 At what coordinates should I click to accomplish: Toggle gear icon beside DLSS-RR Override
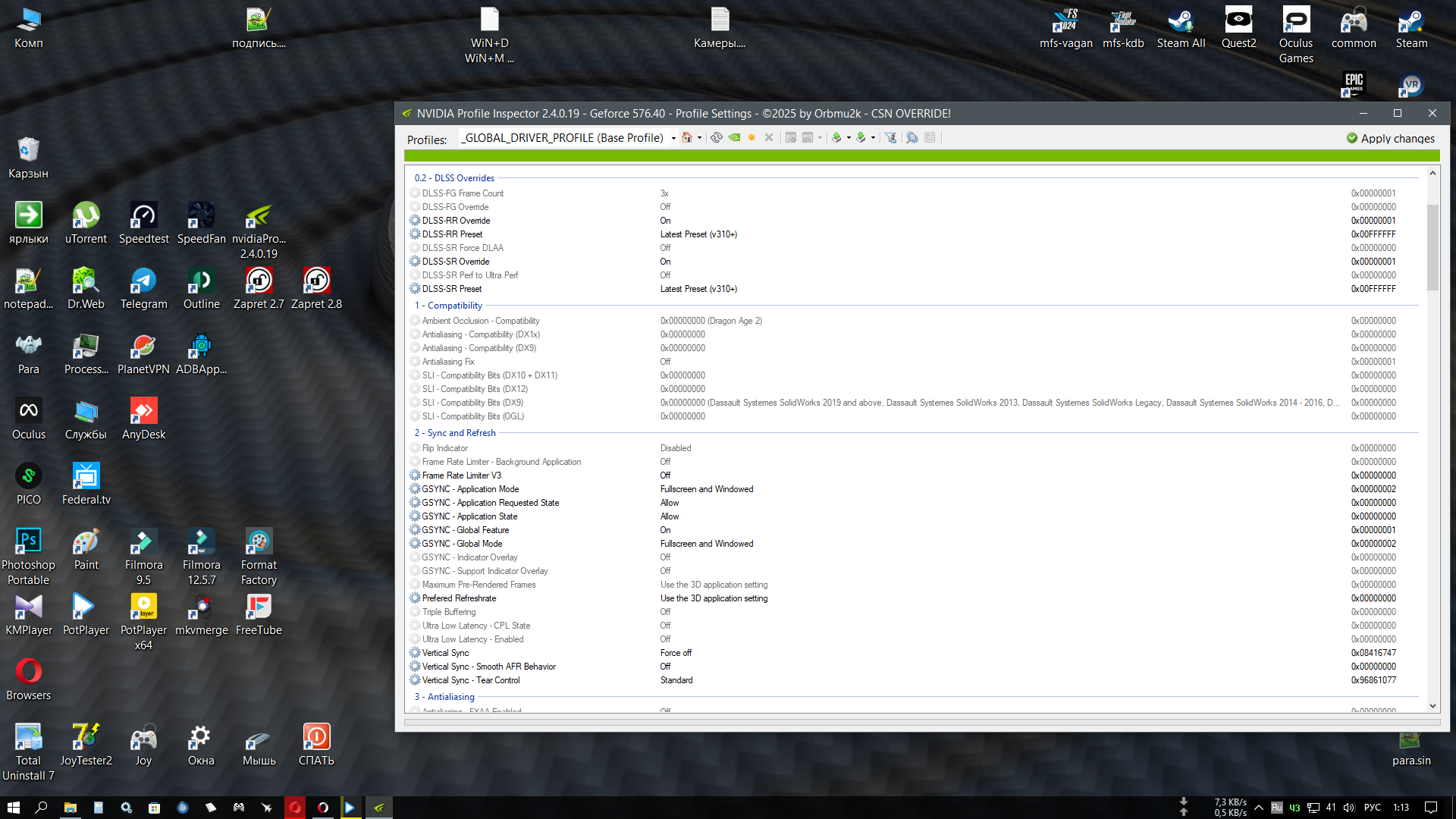click(415, 221)
